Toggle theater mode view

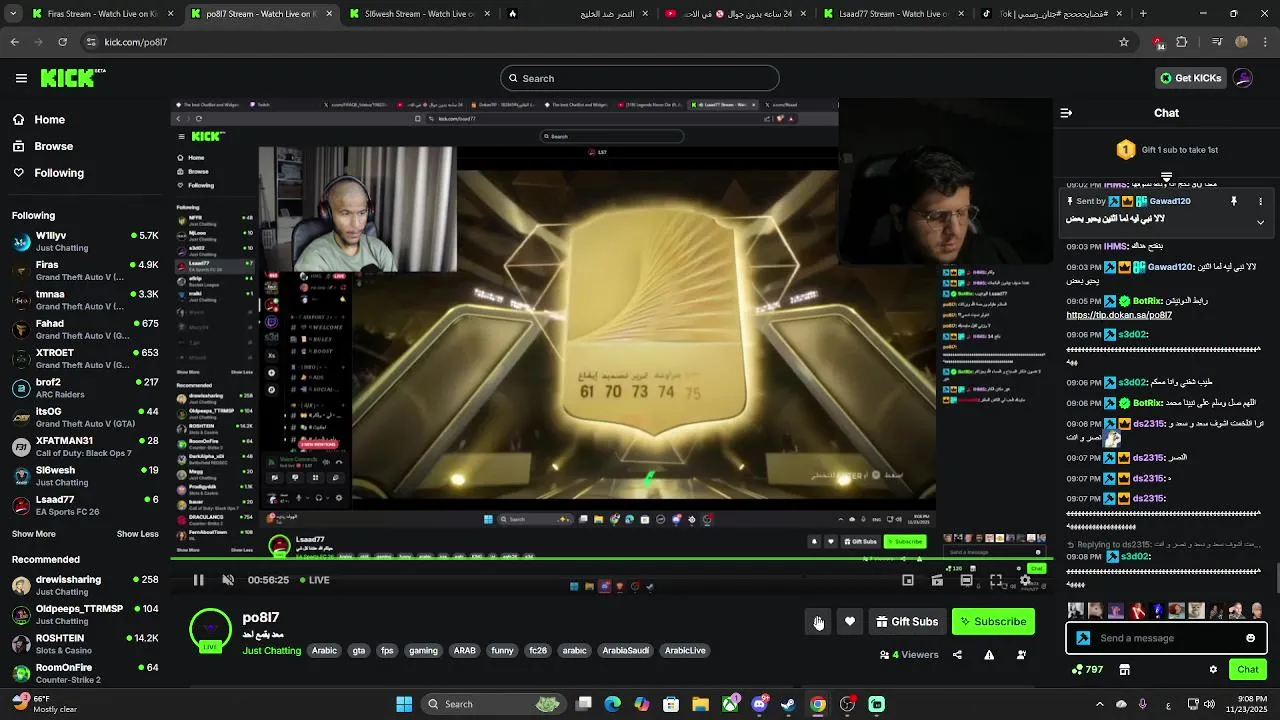(x=966, y=580)
